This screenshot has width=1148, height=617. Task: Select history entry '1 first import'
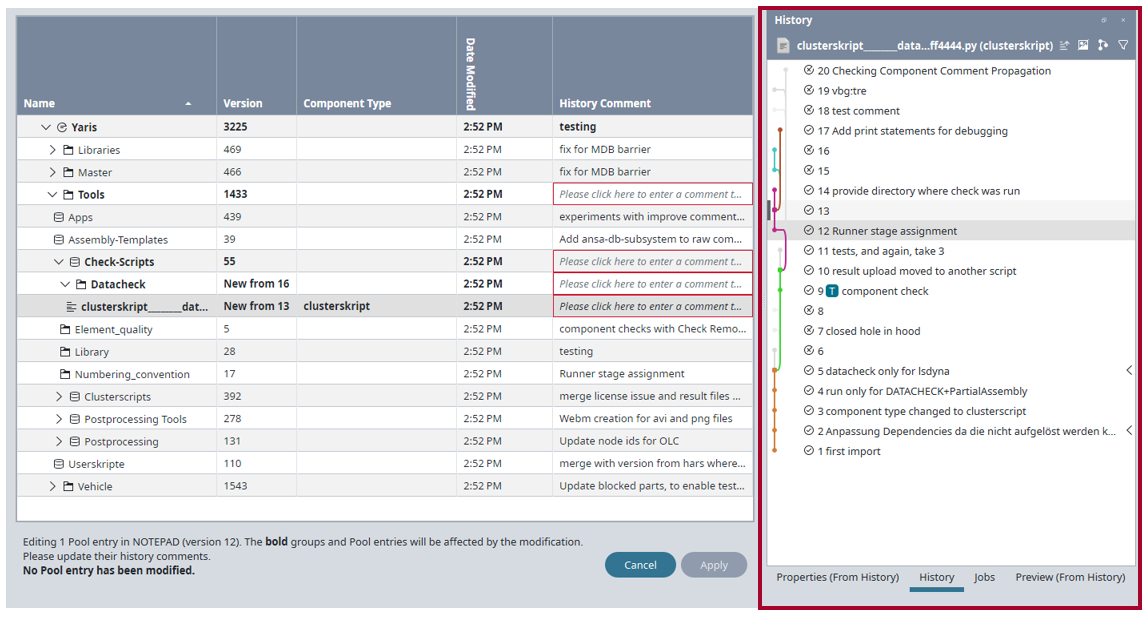coord(952,451)
